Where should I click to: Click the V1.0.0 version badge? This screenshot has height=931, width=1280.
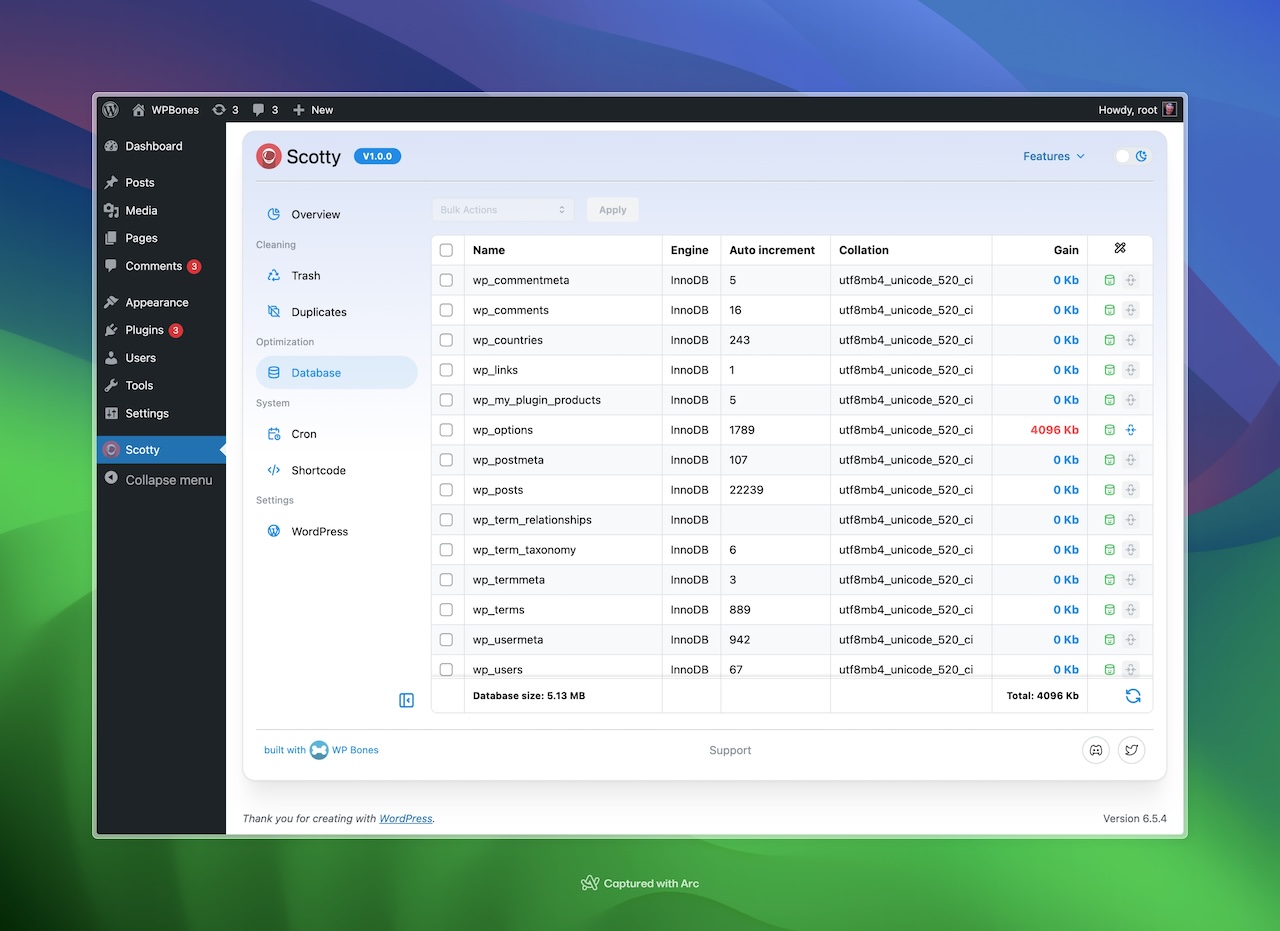coord(377,156)
